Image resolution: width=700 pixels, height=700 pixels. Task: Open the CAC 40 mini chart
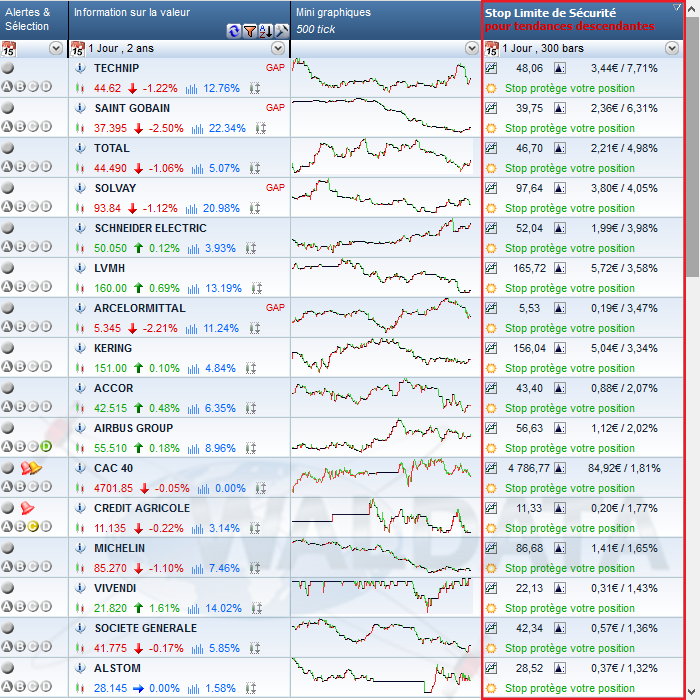click(382, 476)
